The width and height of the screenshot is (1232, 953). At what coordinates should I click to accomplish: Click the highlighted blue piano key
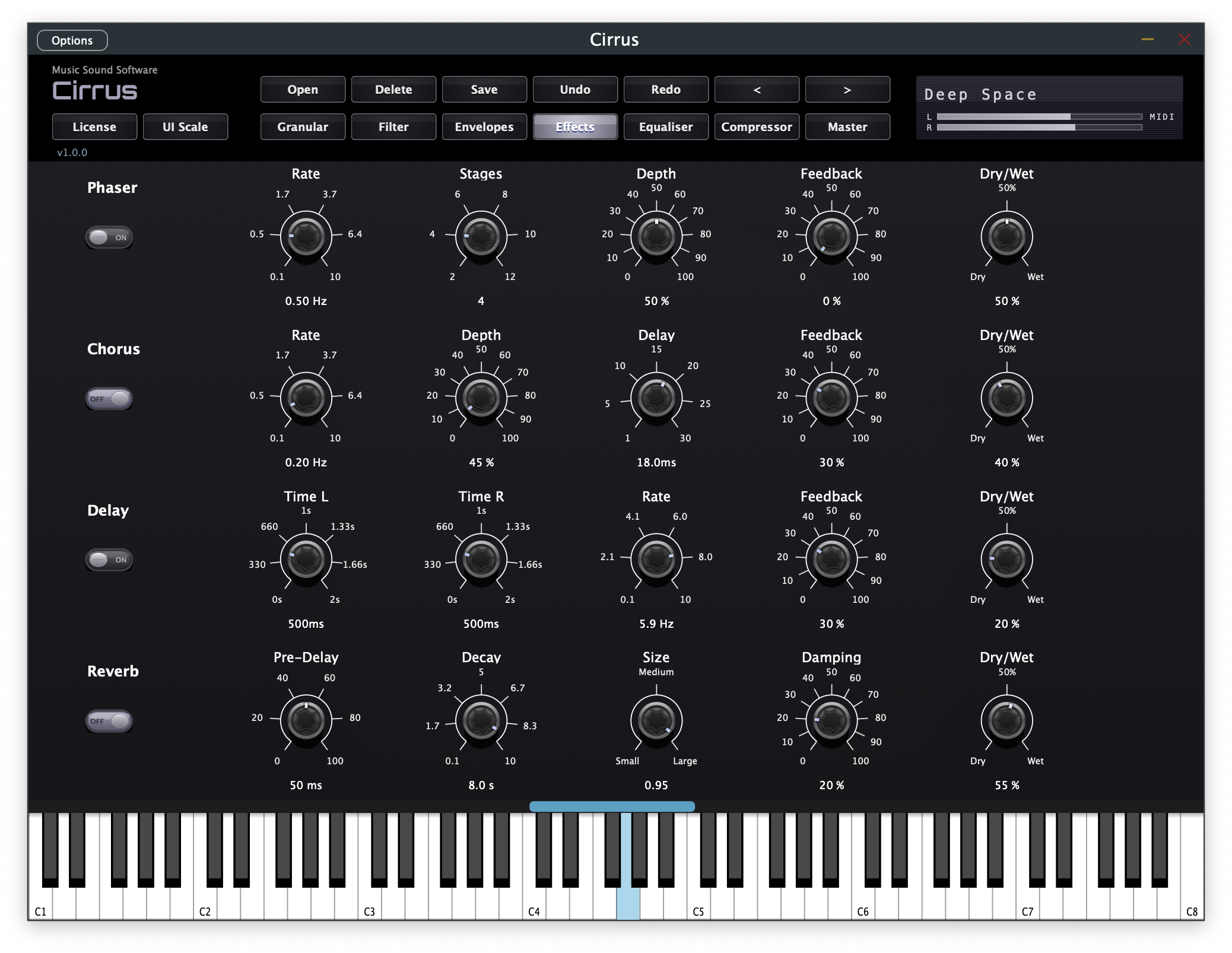(x=628, y=904)
